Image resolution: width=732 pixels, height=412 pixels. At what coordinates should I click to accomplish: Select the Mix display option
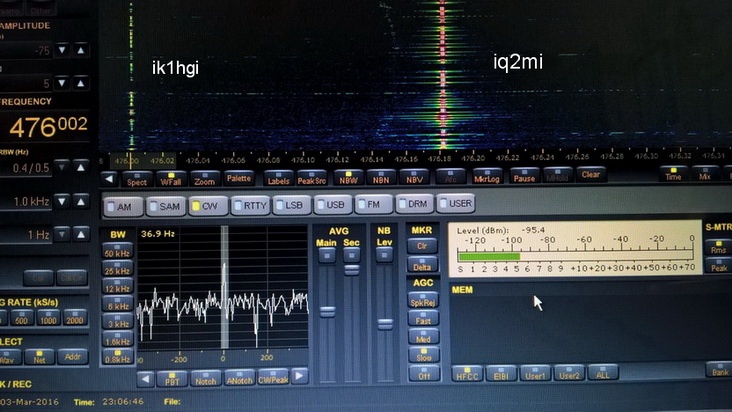coord(705,173)
